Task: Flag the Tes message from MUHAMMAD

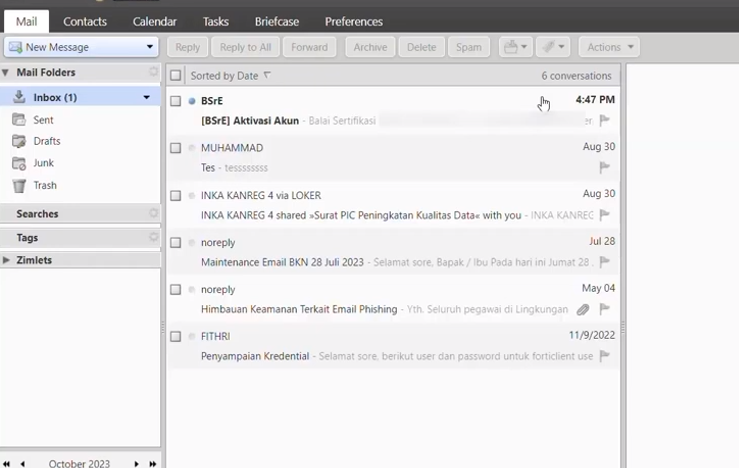Action: point(605,167)
